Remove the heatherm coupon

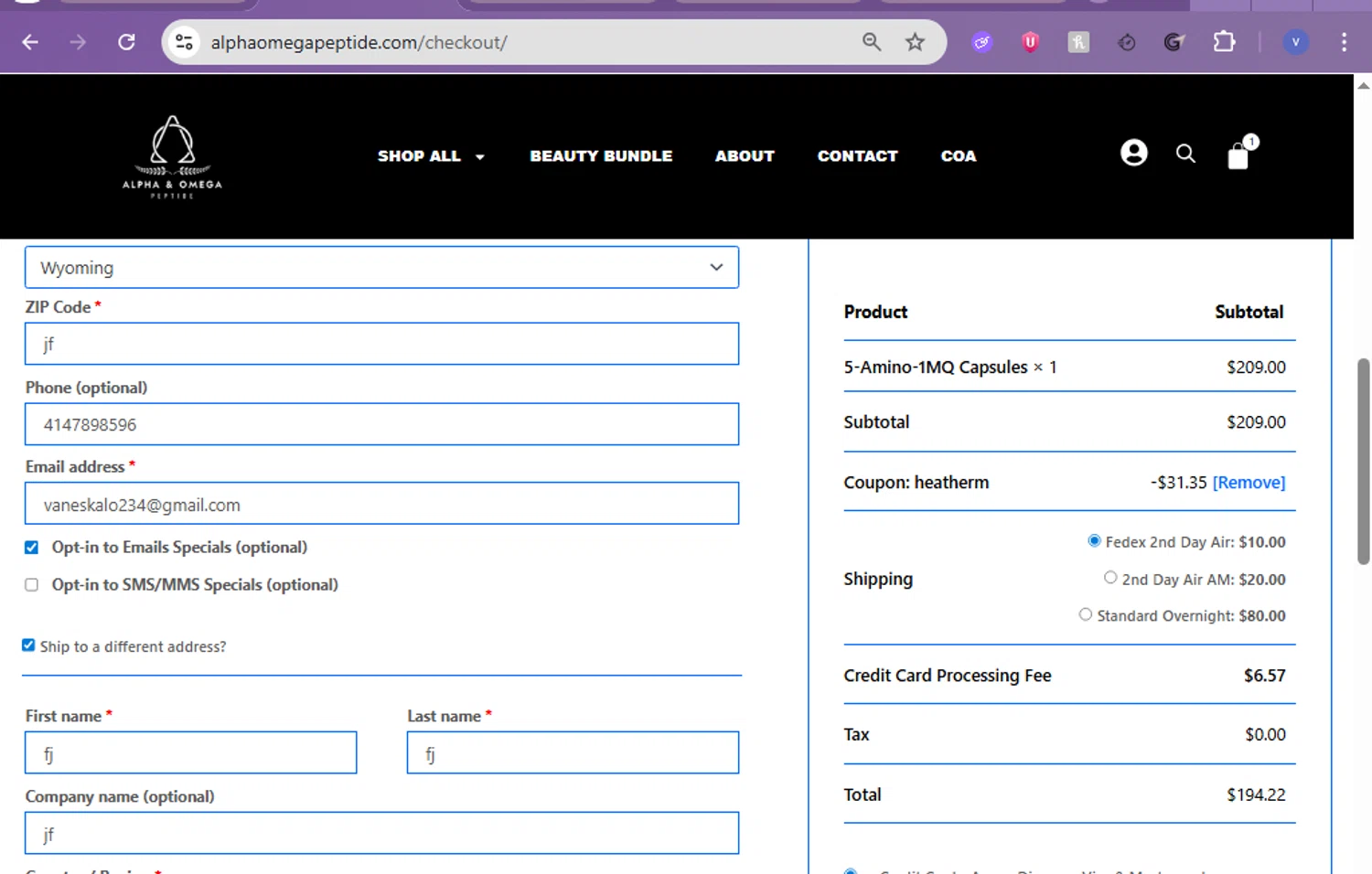click(x=1249, y=483)
